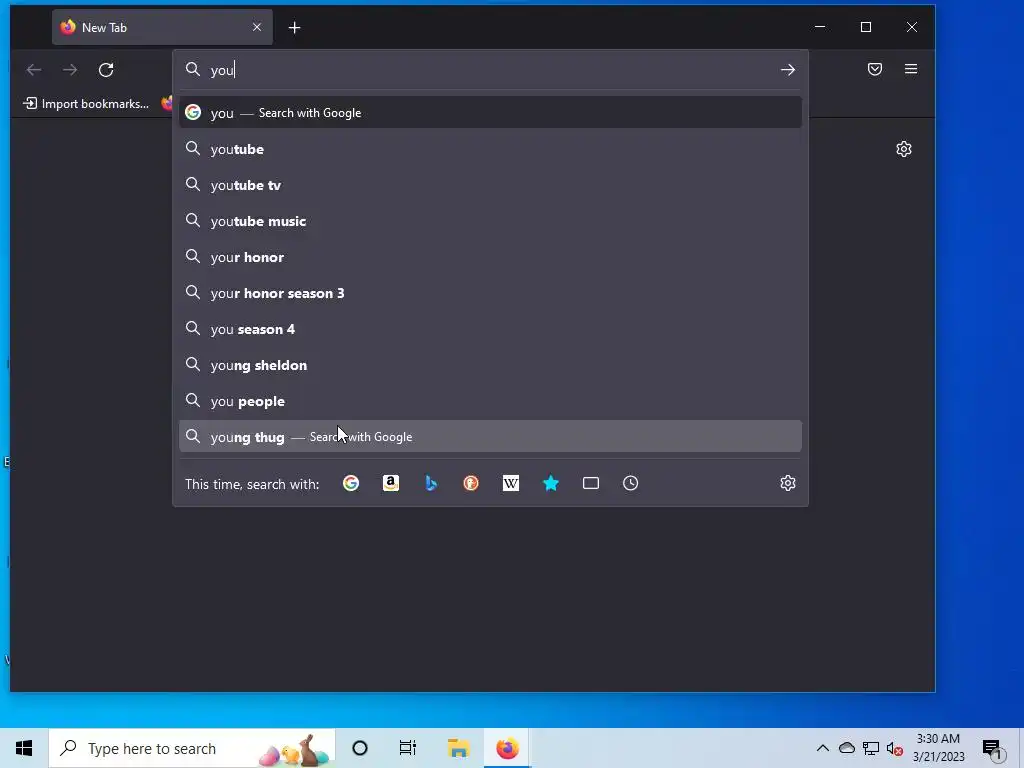Image resolution: width=1024 pixels, height=768 pixels.
Task: Open the notification center icon
Action: [993, 749]
